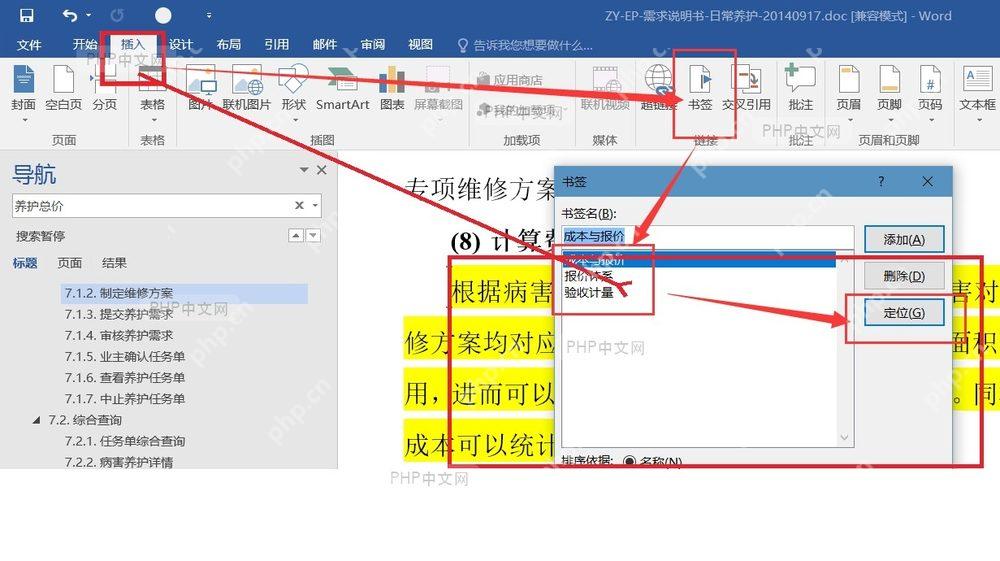Add a comment with 批注

(800, 89)
